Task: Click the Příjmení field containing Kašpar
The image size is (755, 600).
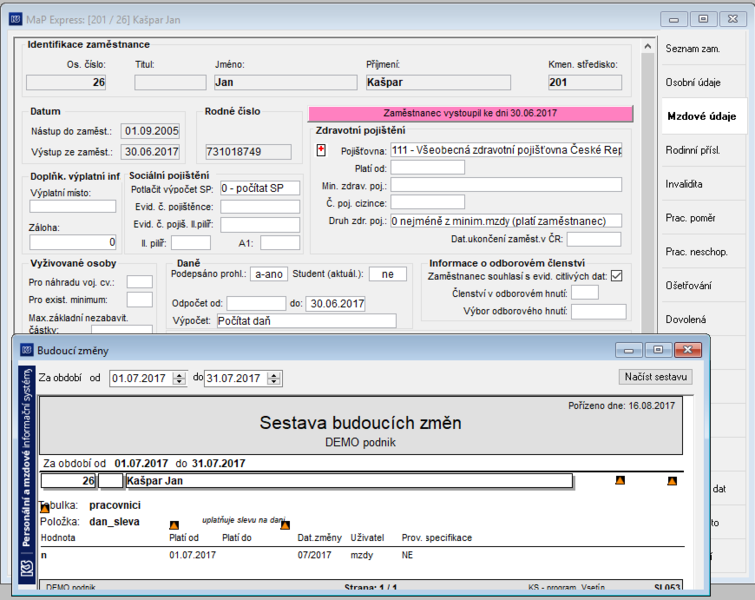Action: tap(438, 82)
